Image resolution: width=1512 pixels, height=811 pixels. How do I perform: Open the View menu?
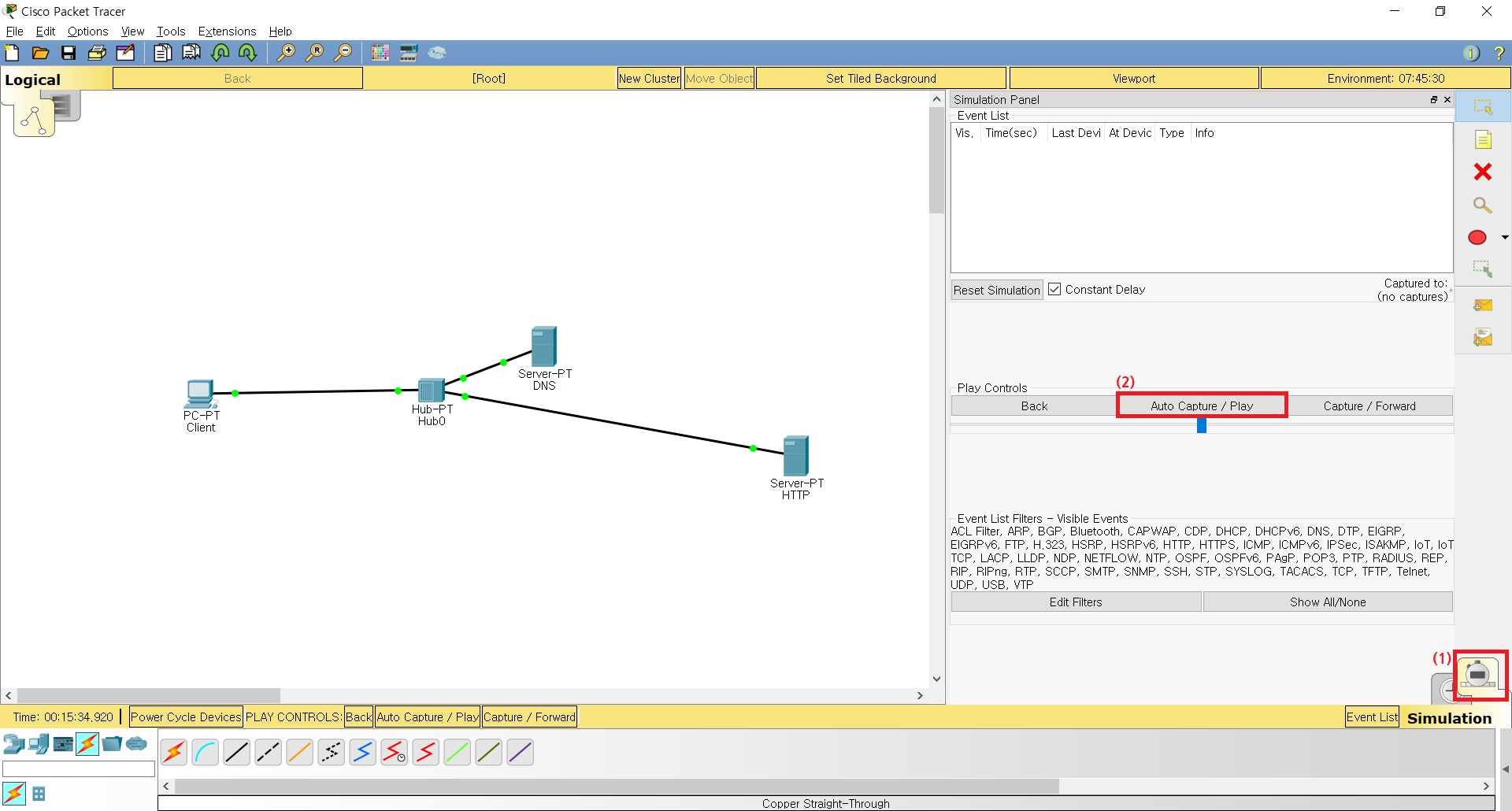(x=132, y=31)
